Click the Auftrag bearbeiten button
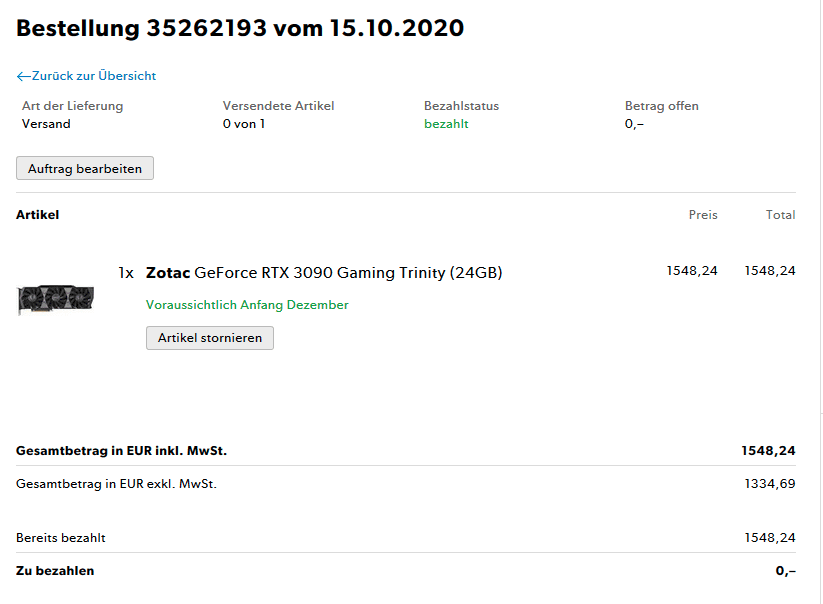This screenshot has height=604, width=823. 85,168
